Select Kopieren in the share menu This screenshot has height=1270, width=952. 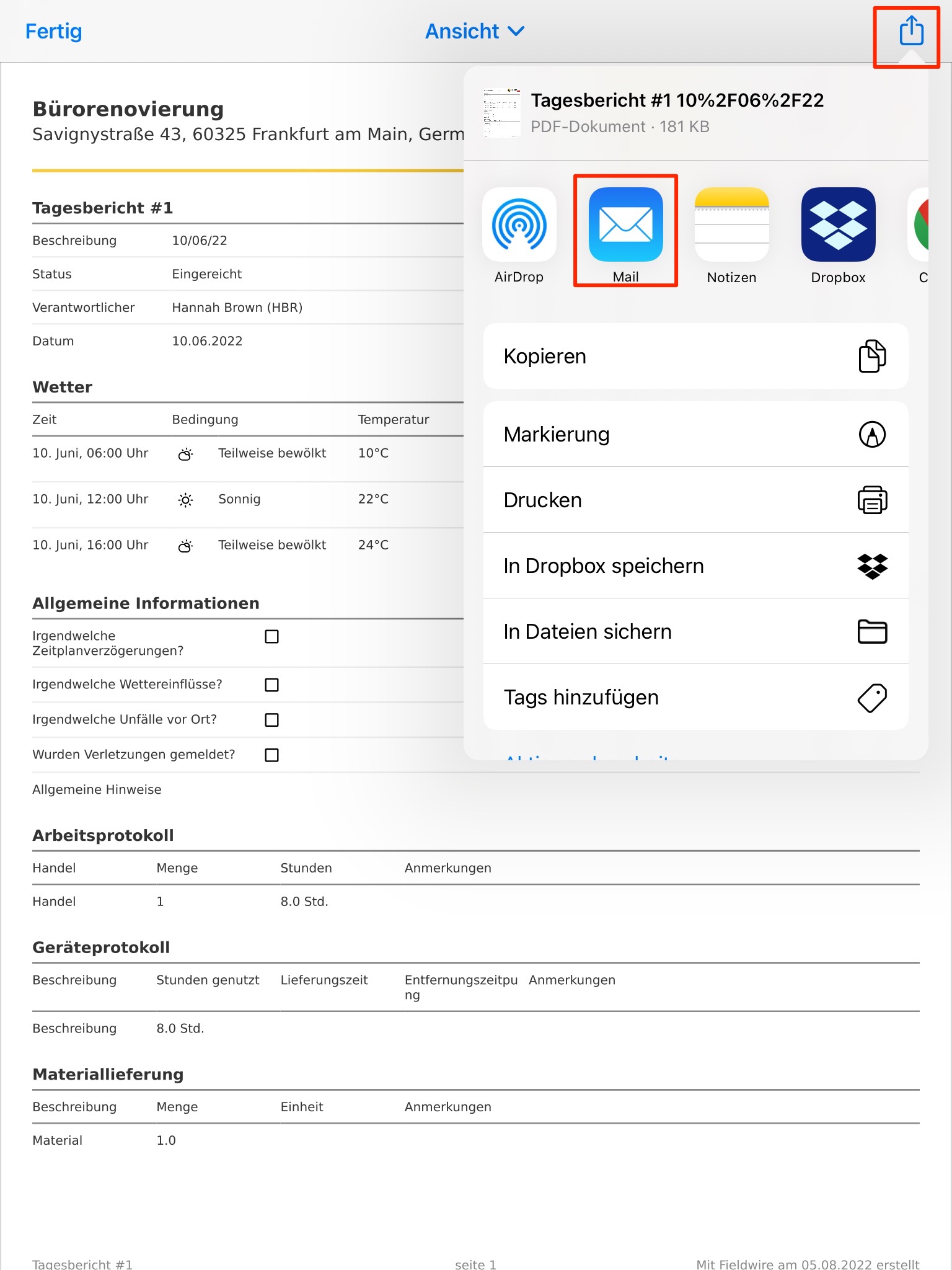click(x=695, y=356)
